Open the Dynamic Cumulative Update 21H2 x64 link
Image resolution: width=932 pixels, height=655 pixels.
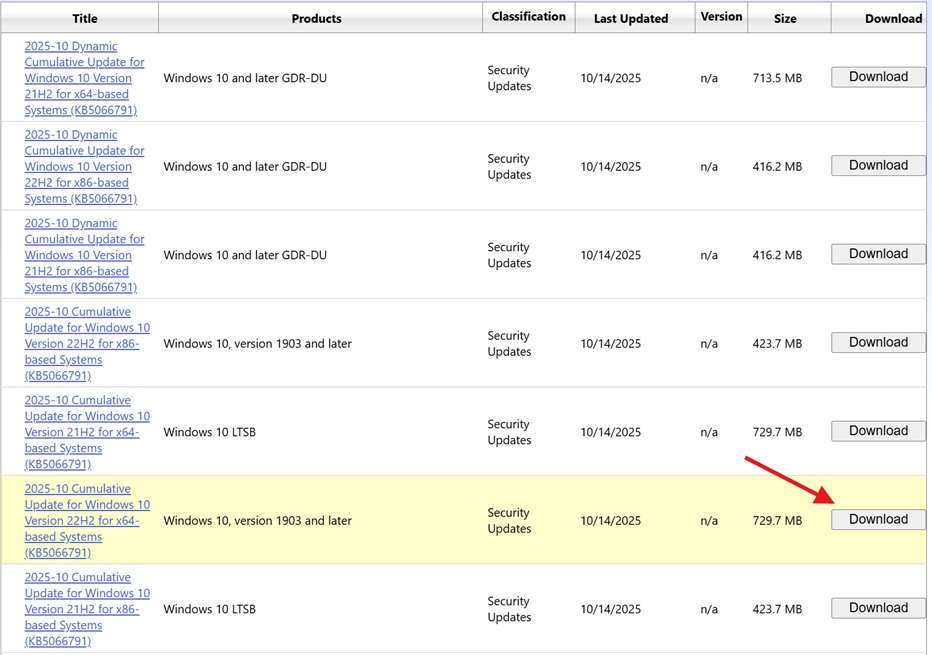tap(84, 78)
